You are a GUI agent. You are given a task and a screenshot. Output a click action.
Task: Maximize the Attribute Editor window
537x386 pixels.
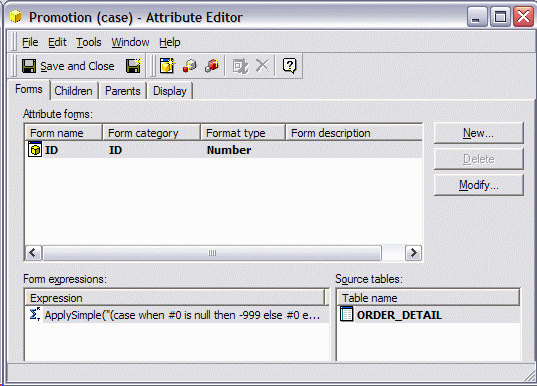coord(500,17)
